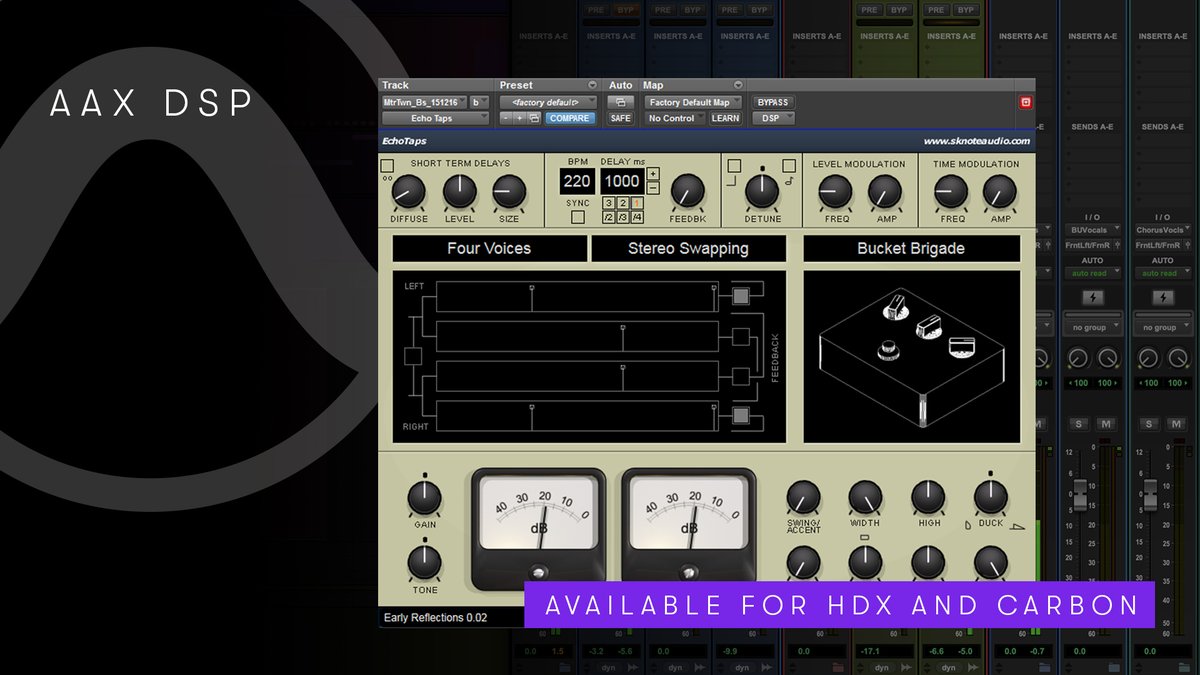The image size is (1200, 675).
Task: Enable the SYNC checkbox under BPM
Action: (577, 217)
